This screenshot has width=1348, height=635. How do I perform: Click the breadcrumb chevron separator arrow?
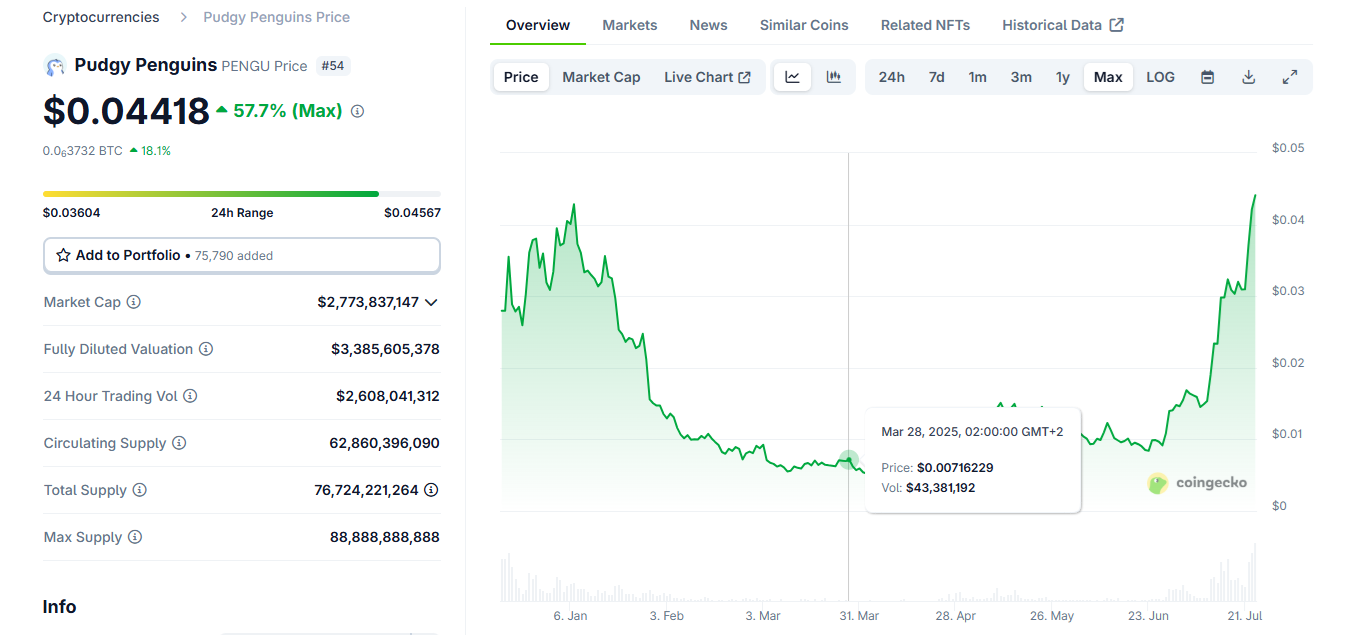pos(184,17)
